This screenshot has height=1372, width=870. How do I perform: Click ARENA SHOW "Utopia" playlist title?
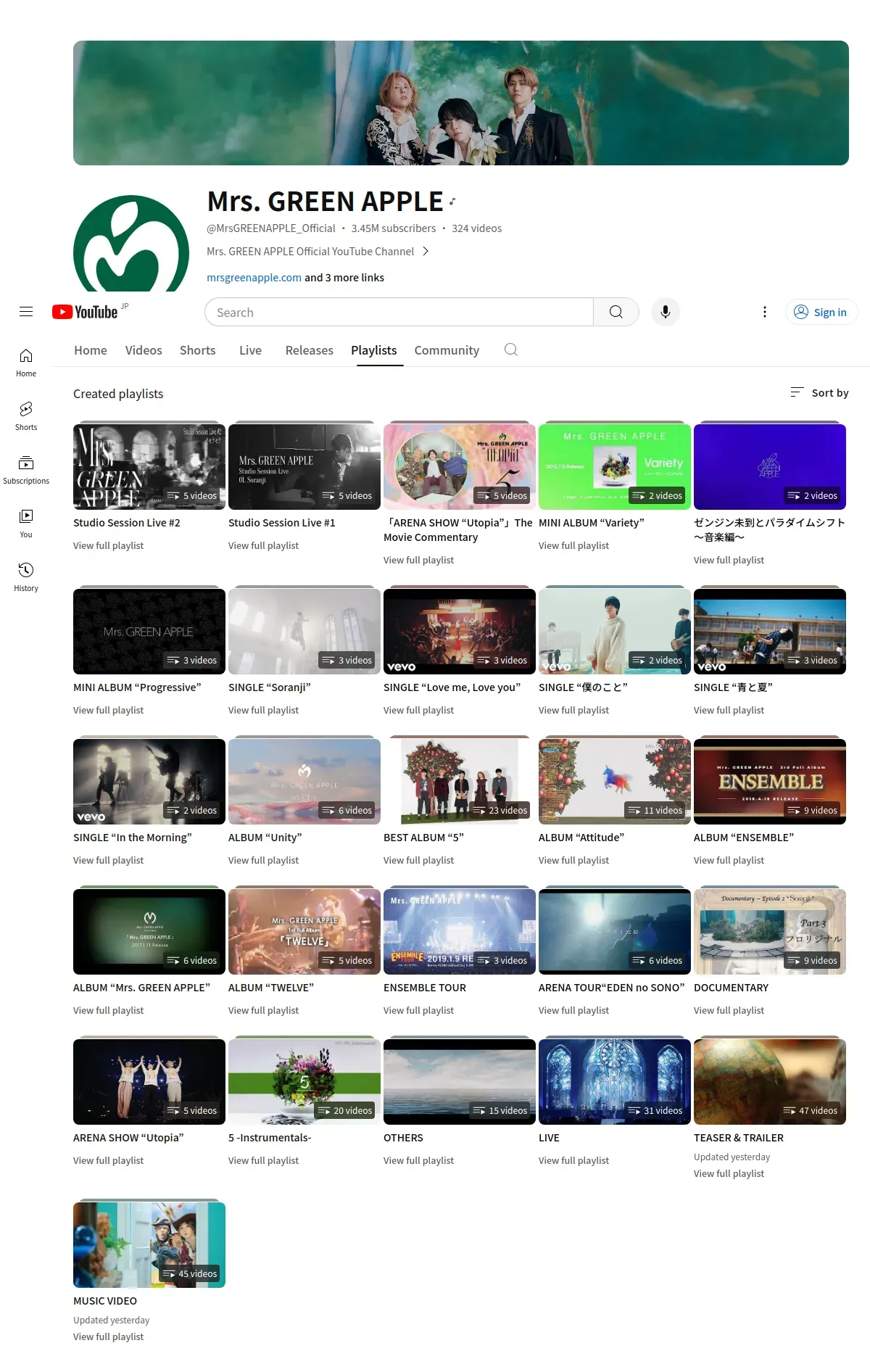[x=128, y=1137]
